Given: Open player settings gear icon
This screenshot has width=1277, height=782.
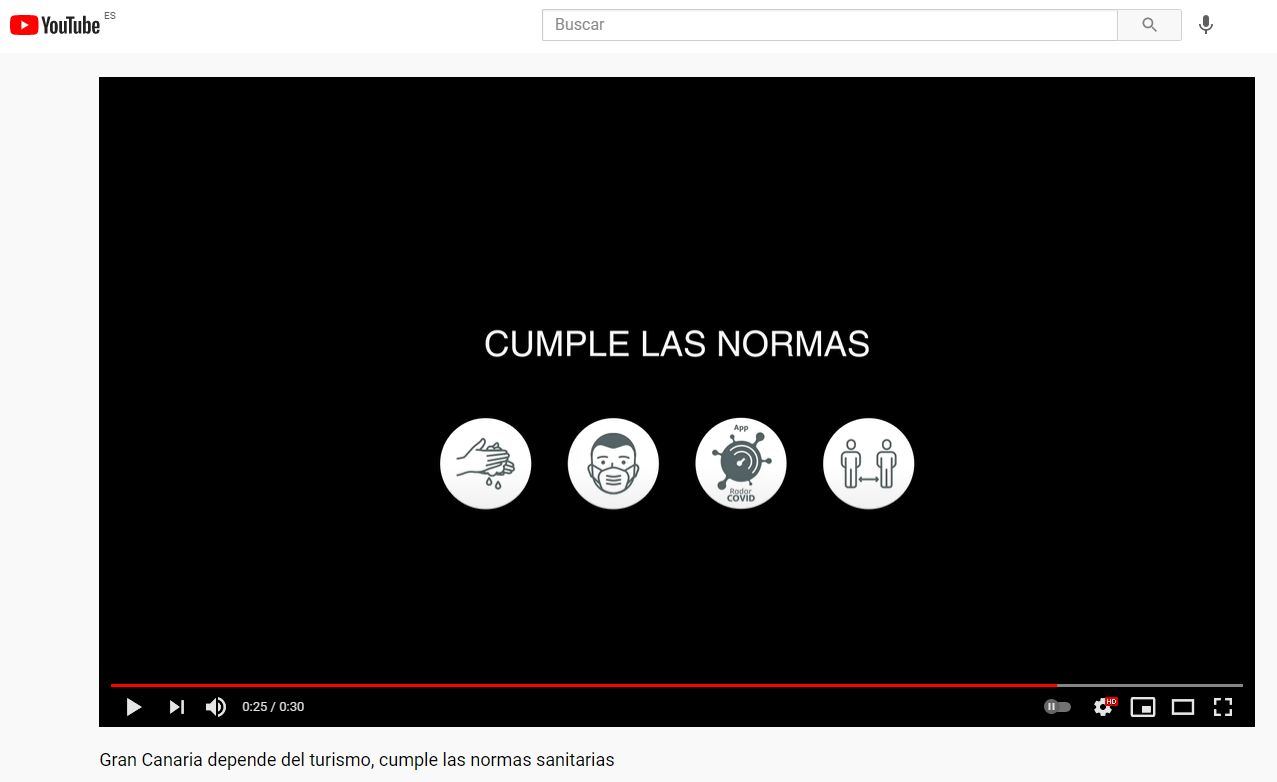Looking at the screenshot, I should [1104, 707].
